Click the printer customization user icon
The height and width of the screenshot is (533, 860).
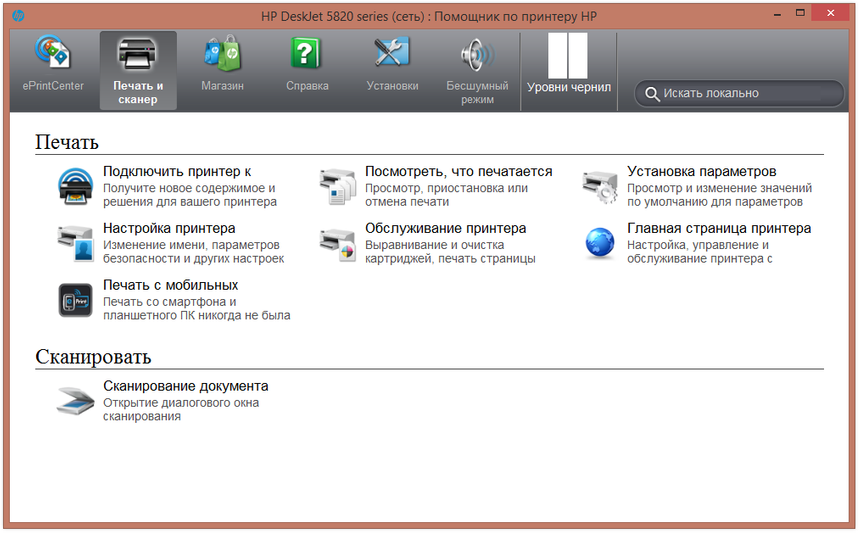pyautogui.click(x=75, y=243)
